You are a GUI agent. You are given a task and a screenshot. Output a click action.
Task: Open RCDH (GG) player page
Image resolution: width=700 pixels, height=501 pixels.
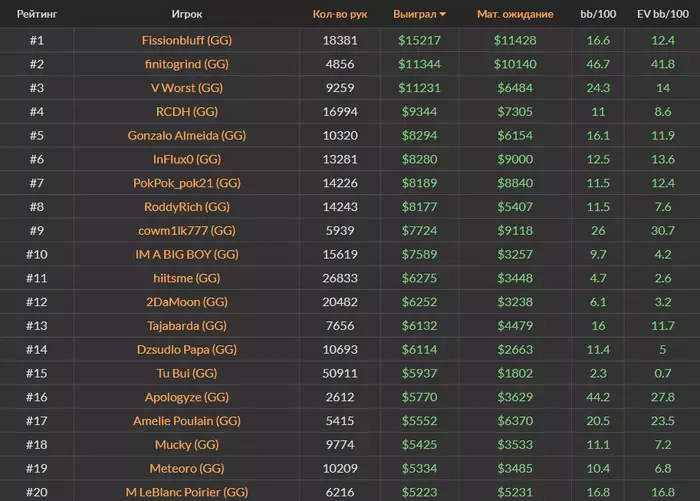[x=186, y=112]
